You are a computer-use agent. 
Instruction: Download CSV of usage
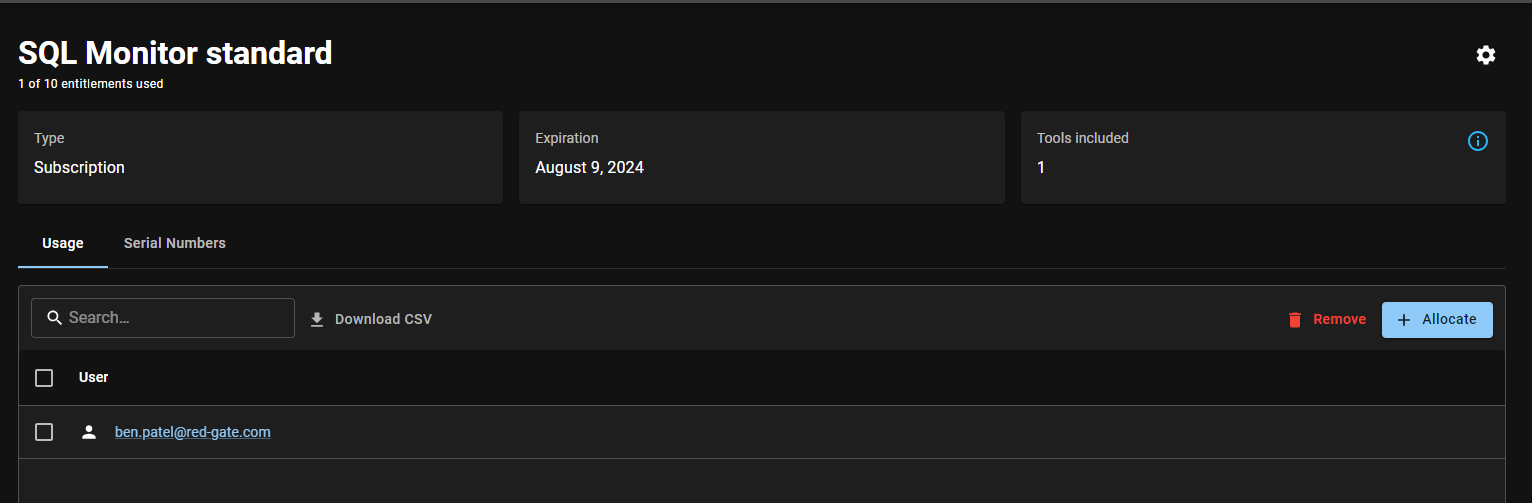371,320
